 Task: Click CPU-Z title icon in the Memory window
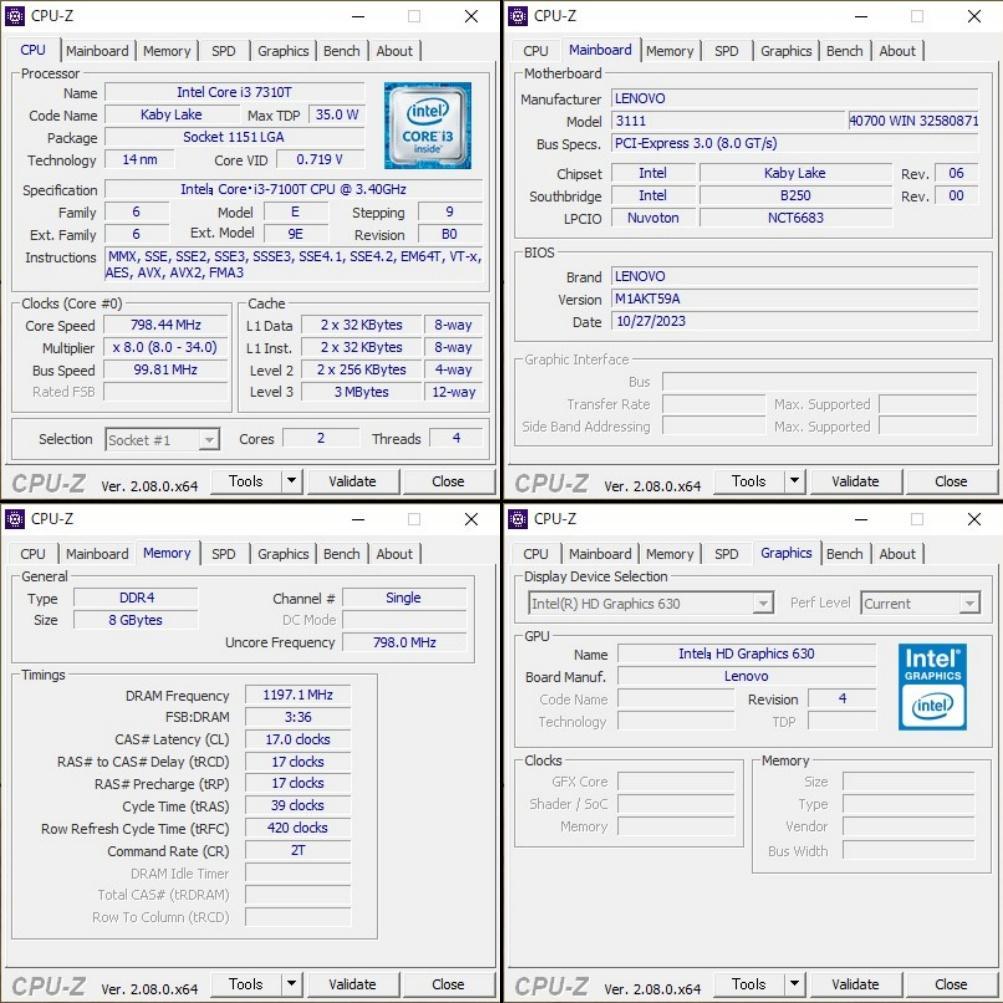15,519
